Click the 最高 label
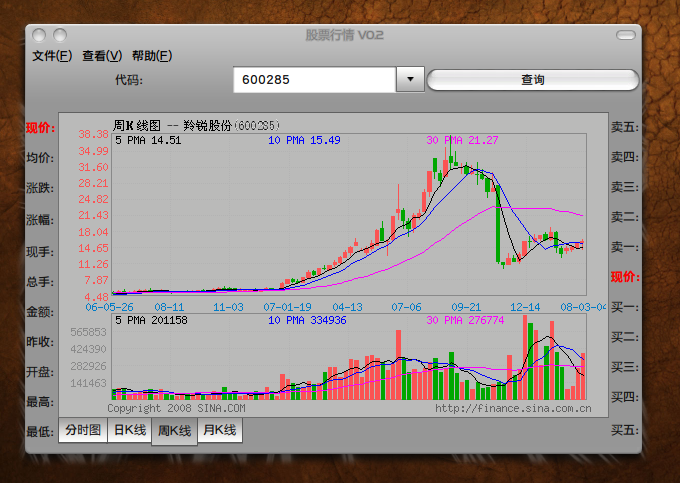This screenshot has width=680, height=483. (40, 402)
